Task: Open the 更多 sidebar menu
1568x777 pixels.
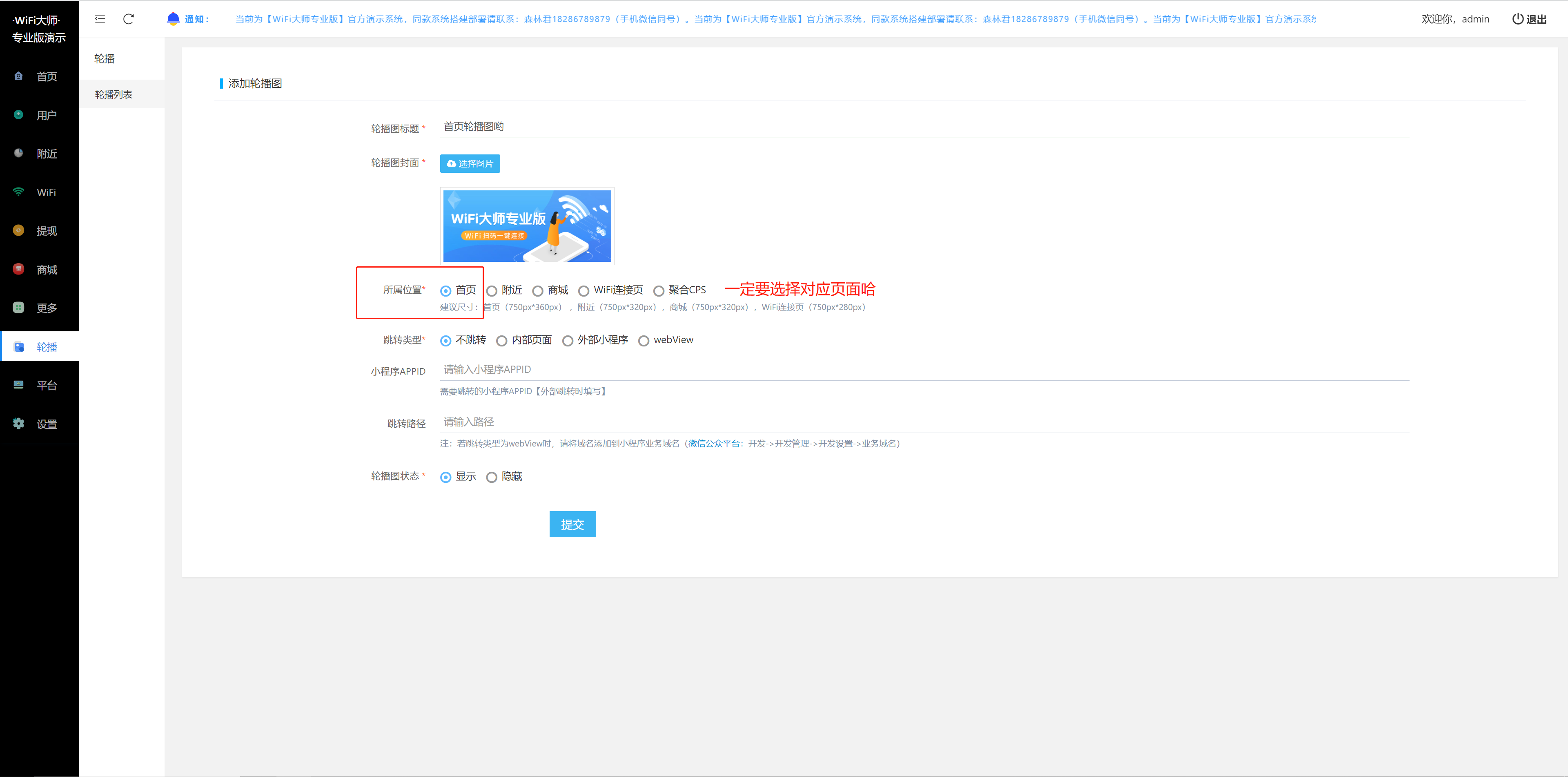Action: [40, 308]
